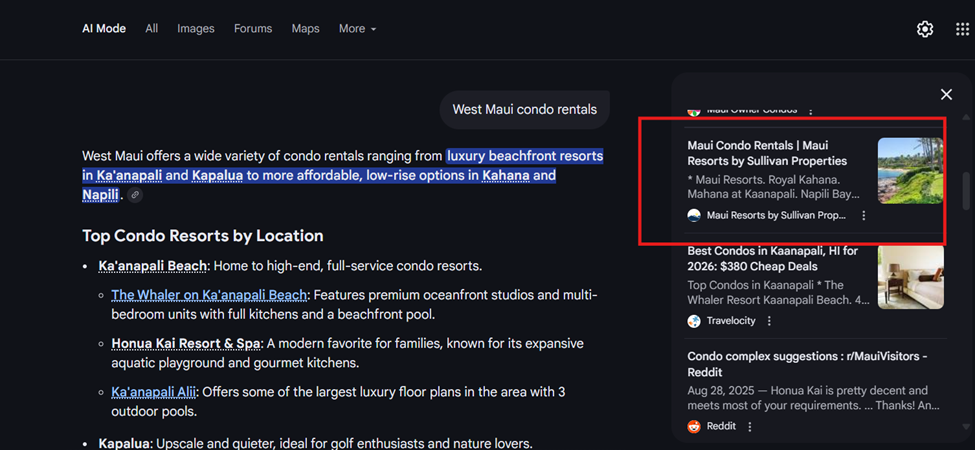Click the Sullivan Properties source favicon

694,215
